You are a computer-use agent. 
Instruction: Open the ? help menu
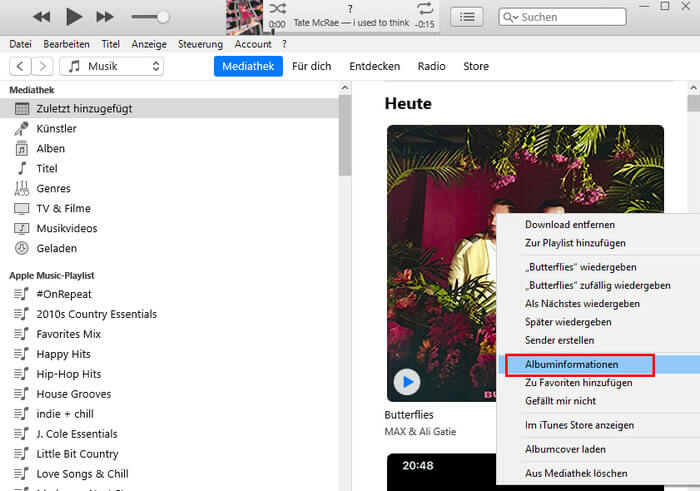click(284, 44)
